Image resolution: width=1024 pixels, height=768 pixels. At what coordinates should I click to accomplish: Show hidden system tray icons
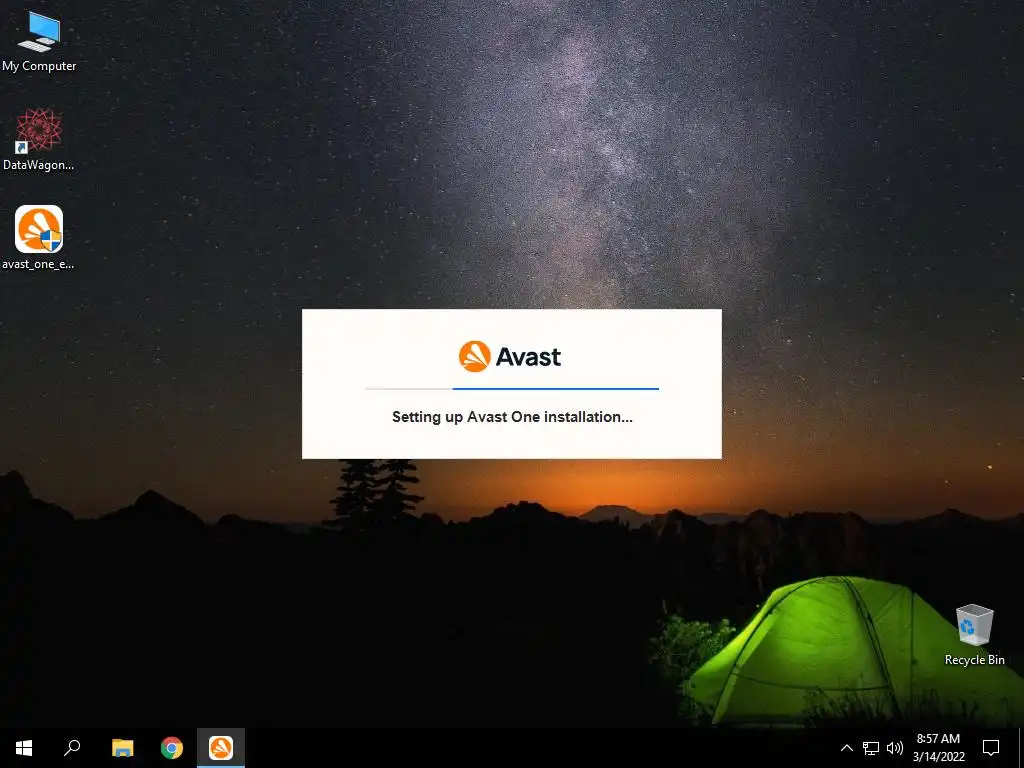846,748
